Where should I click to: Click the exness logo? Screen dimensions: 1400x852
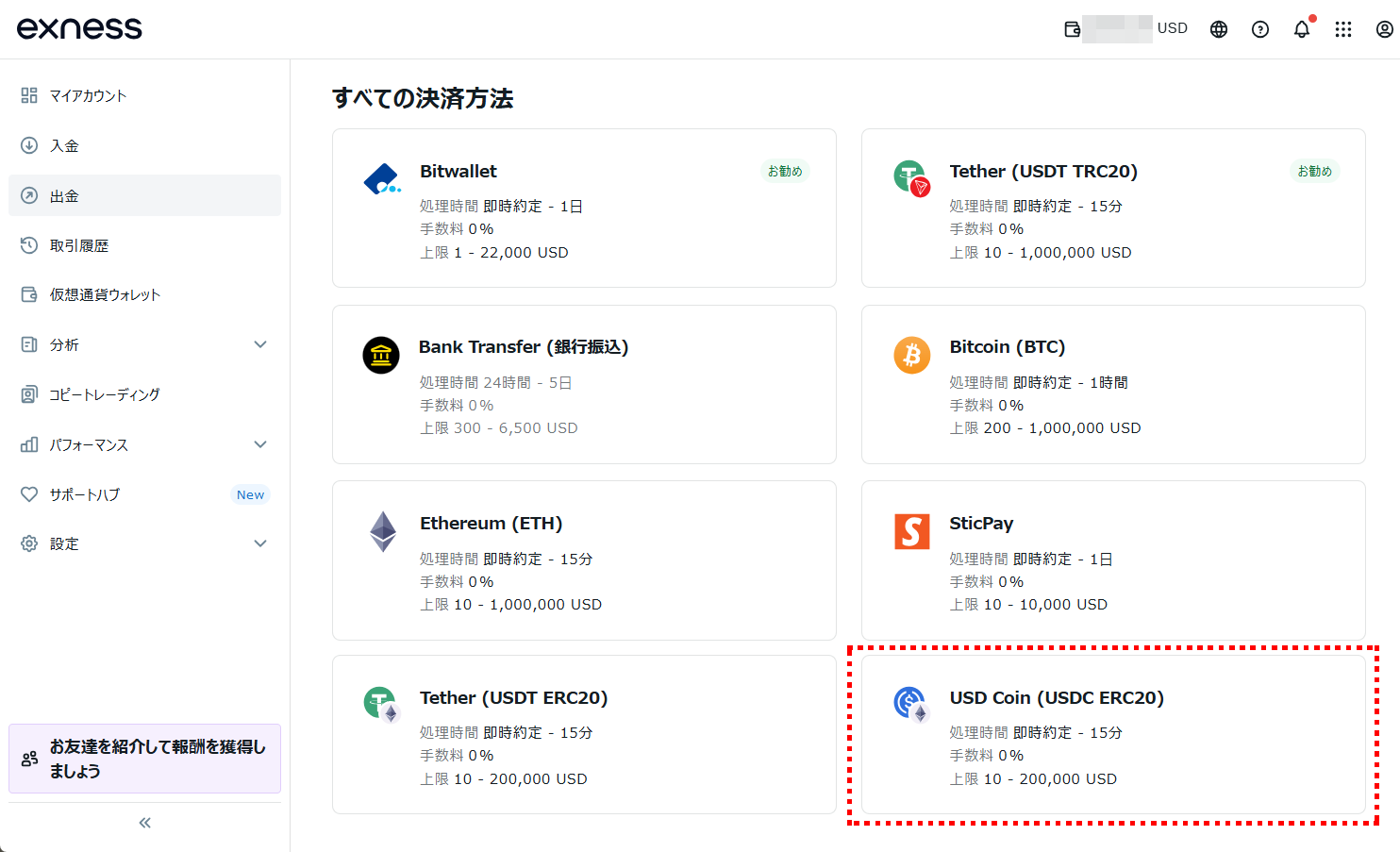79,28
